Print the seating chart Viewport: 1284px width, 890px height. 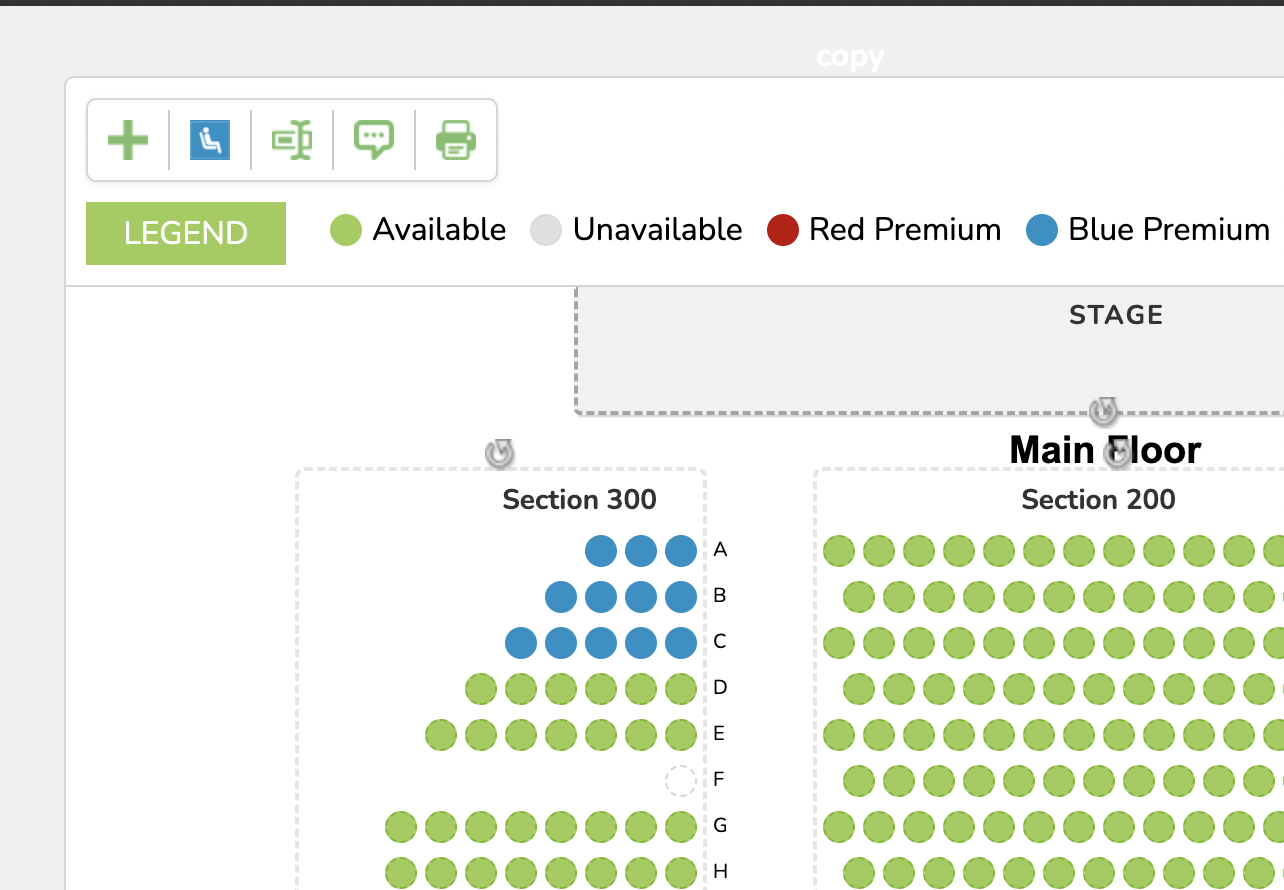tap(456, 140)
